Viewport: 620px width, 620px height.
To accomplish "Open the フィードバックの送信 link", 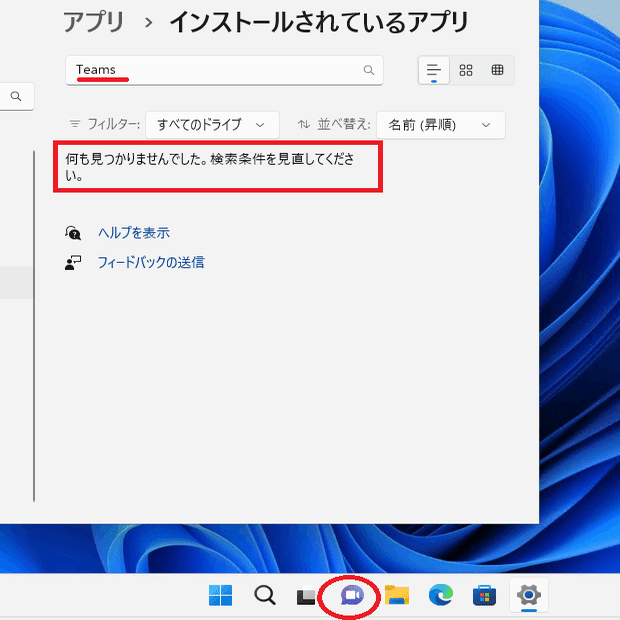I will tap(151, 262).
